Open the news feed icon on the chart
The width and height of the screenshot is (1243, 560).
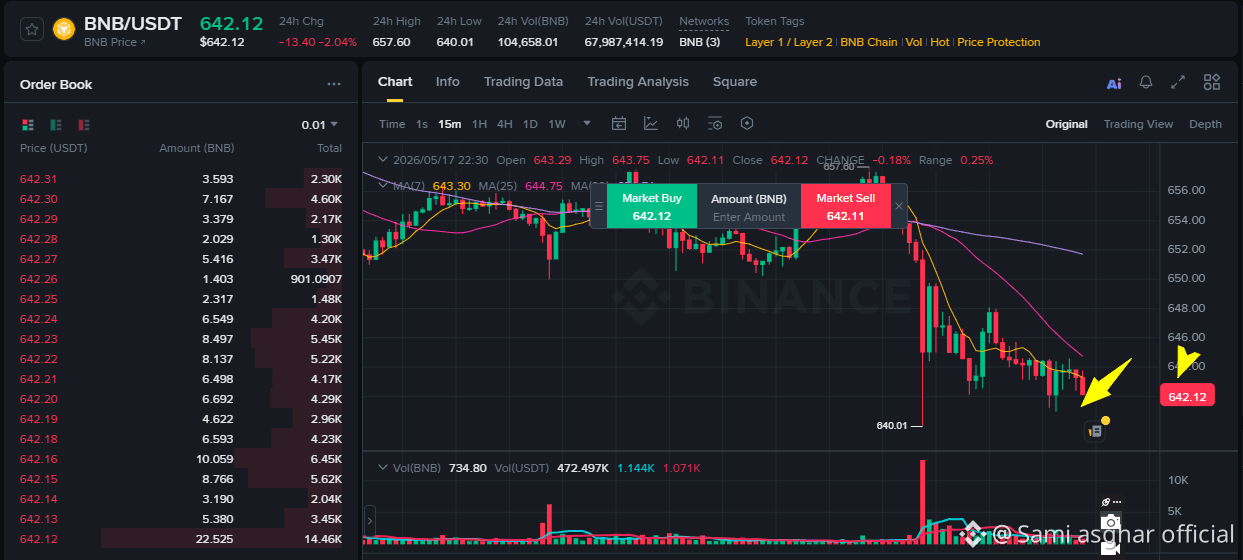pos(1095,432)
